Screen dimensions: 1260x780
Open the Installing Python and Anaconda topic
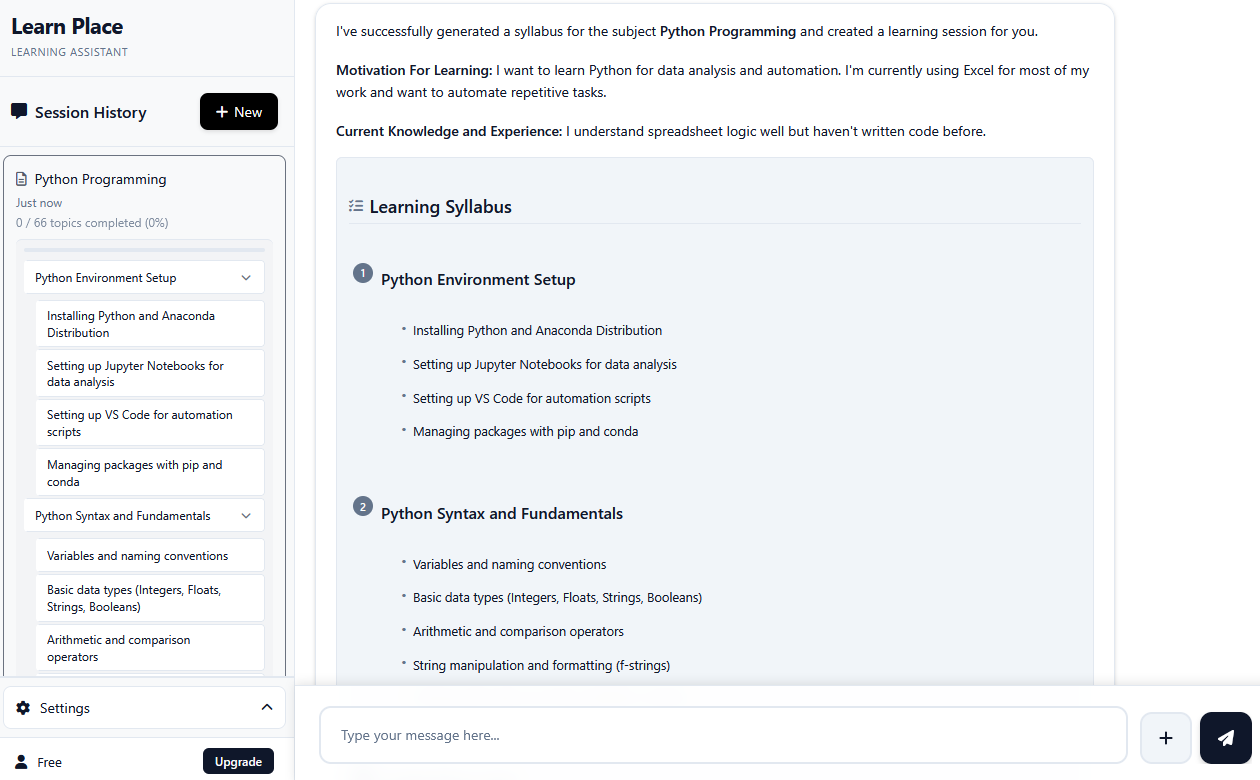149,324
